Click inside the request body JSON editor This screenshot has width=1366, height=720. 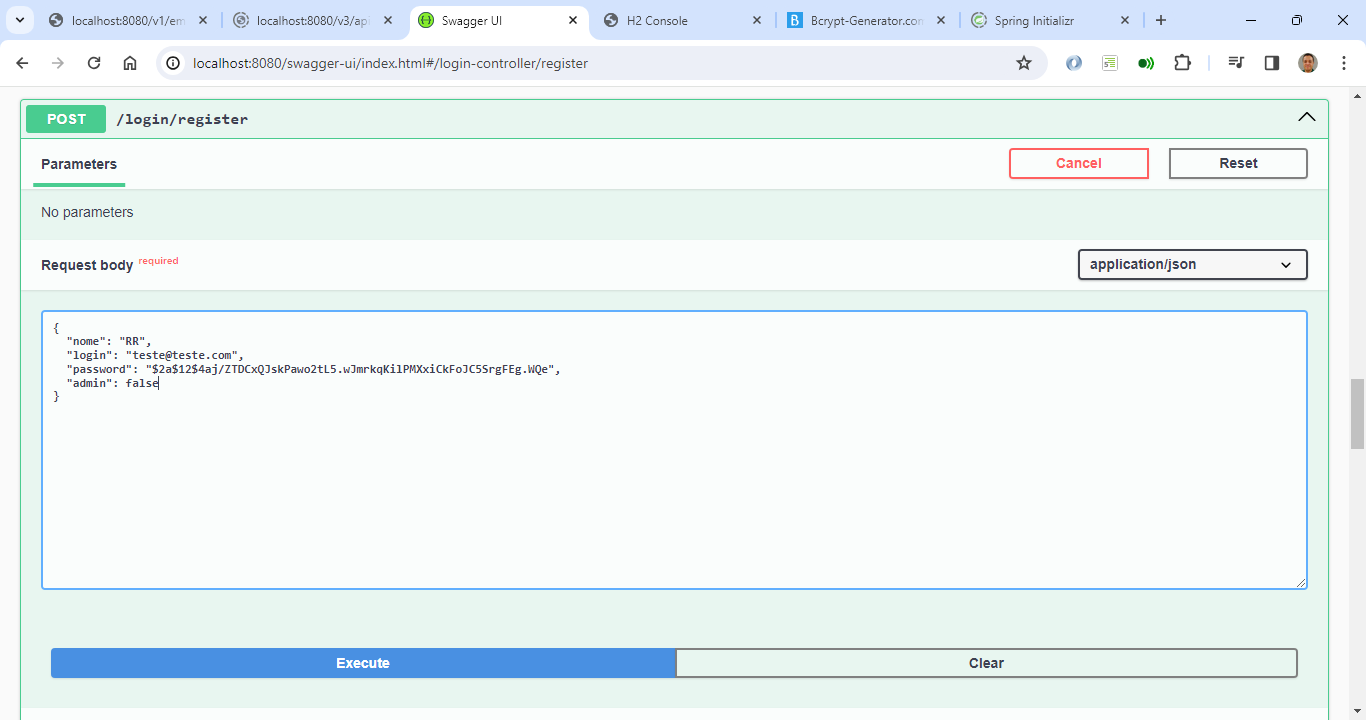click(x=674, y=450)
